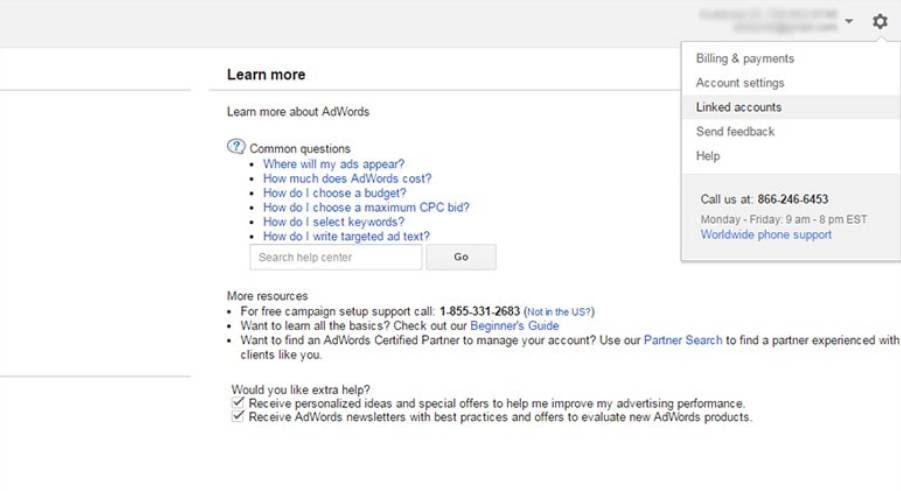Choose Linked accounts menu entry
This screenshot has height=491, width=901.
click(x=739, y=107)
